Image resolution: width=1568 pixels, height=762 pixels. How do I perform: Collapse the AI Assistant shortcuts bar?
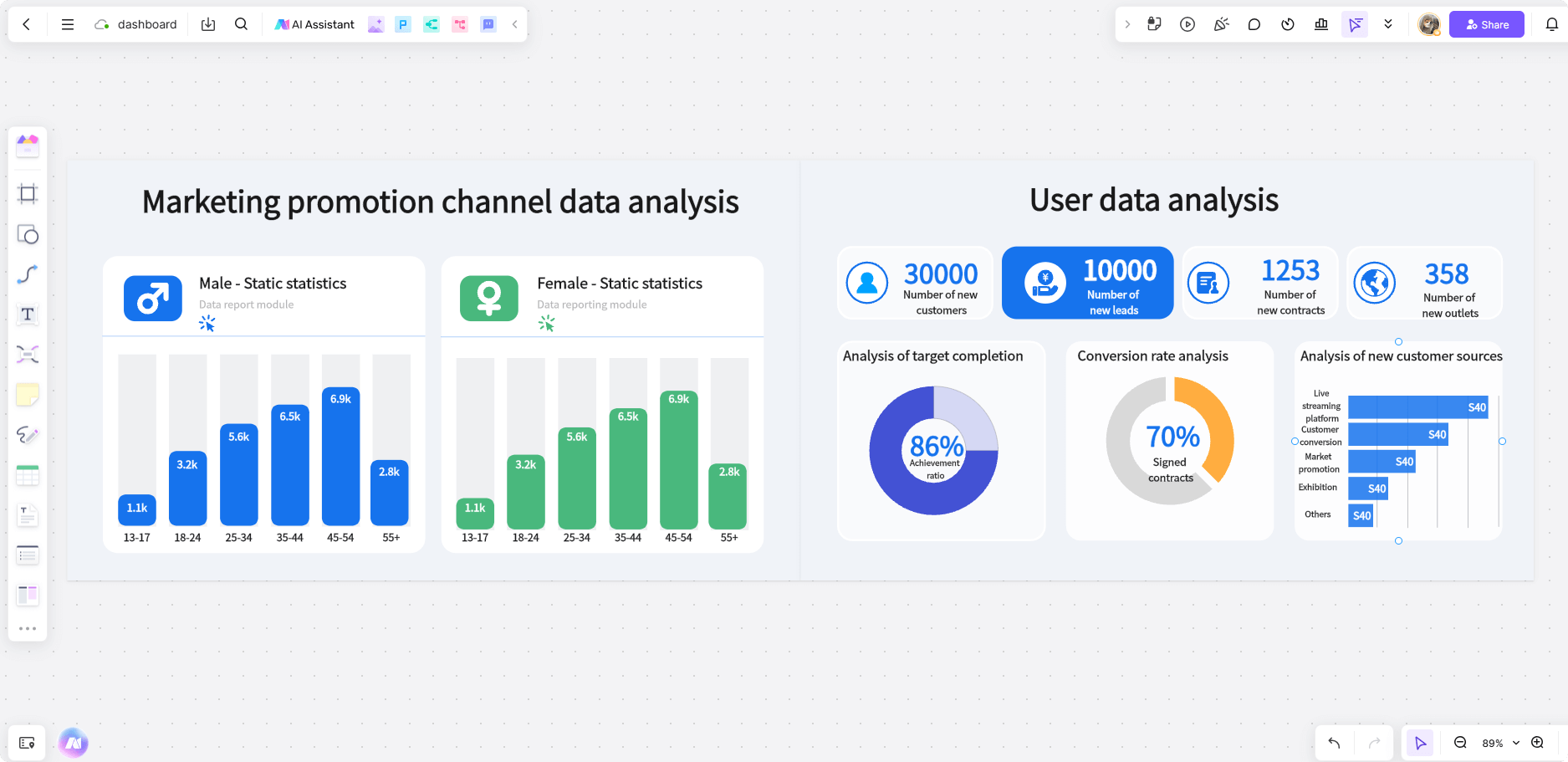[515, 24]
